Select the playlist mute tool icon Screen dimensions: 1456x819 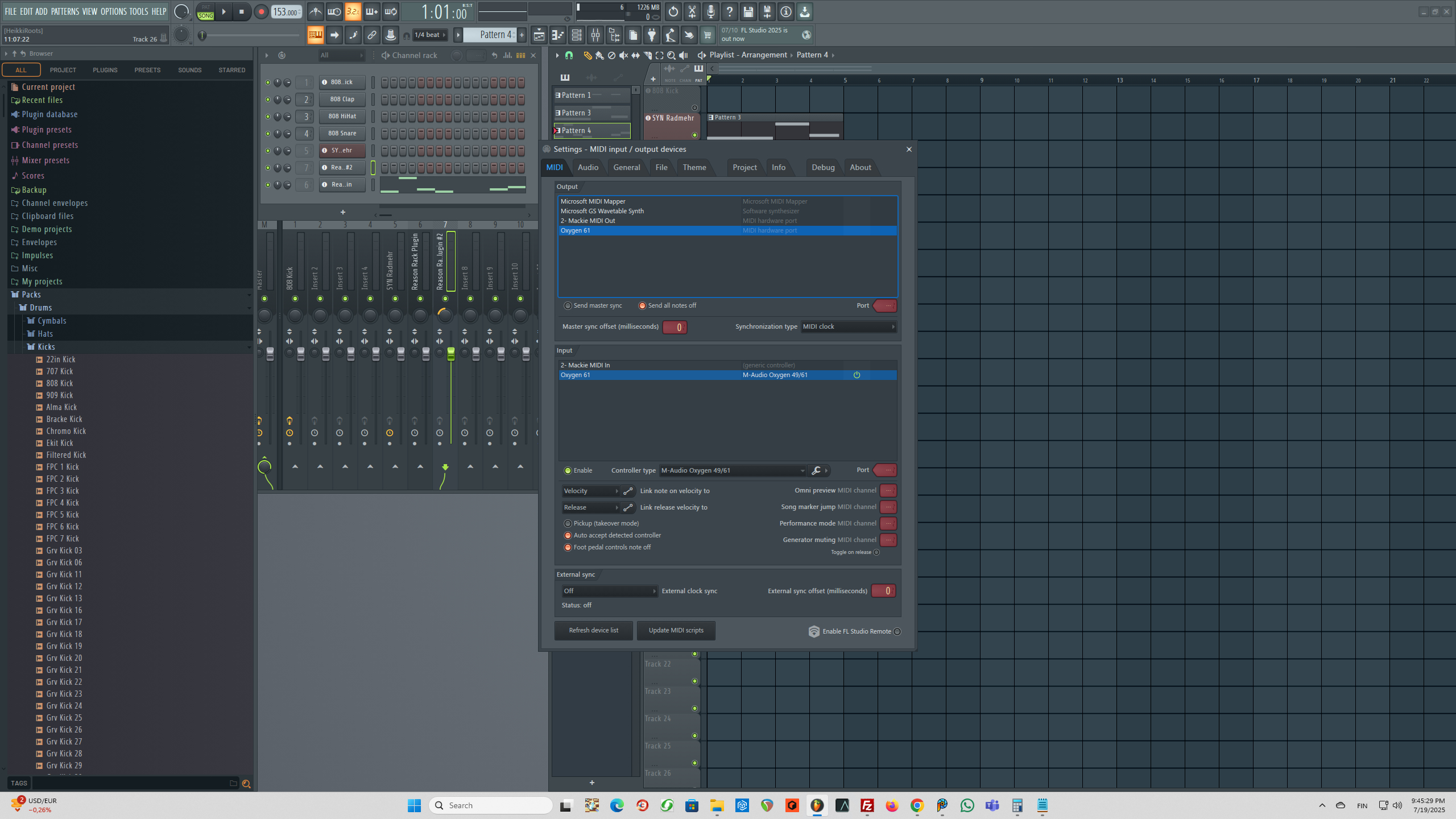(623, 55)
